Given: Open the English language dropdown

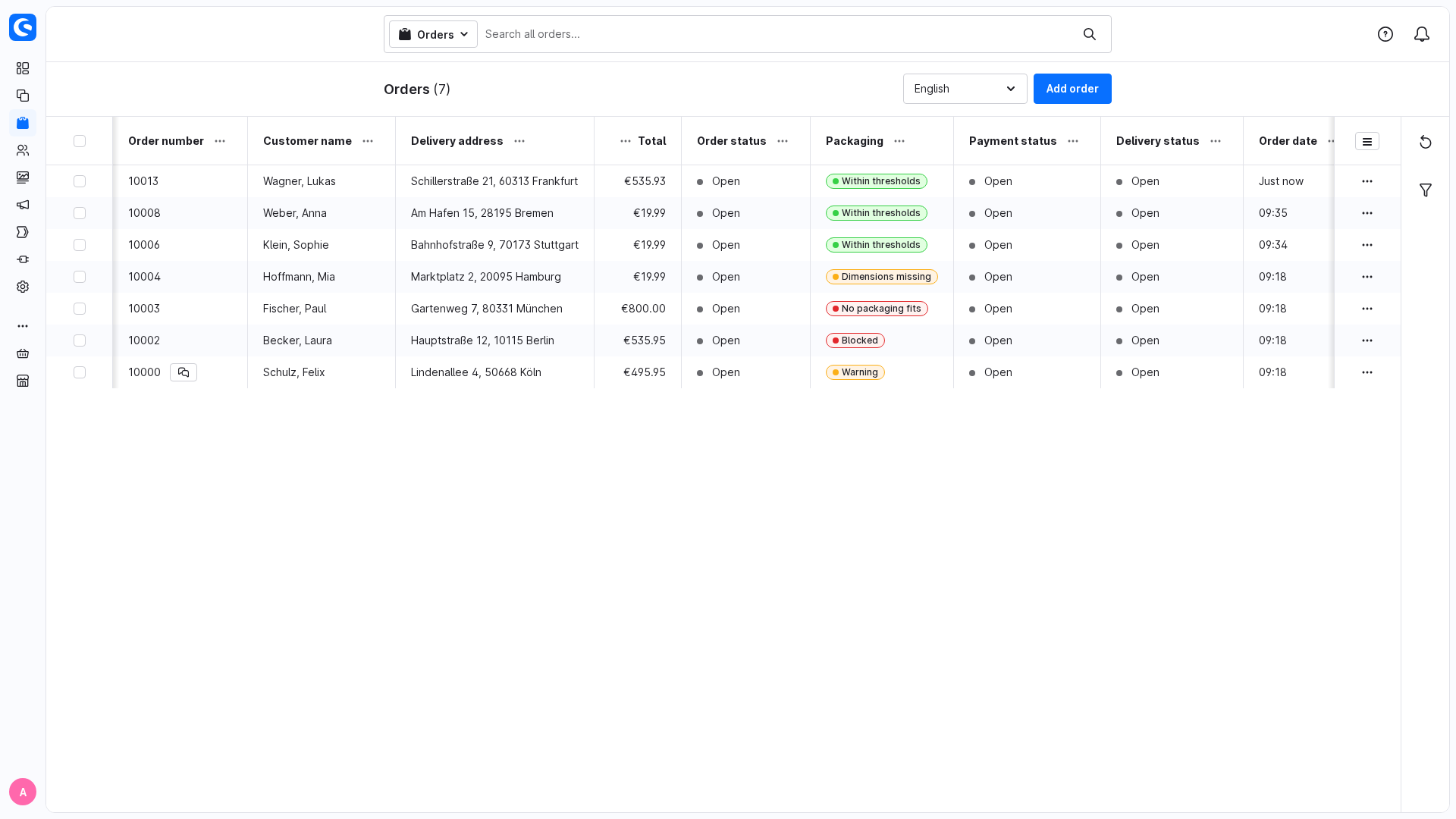Looking at the screenshot, I should (965, 89).
